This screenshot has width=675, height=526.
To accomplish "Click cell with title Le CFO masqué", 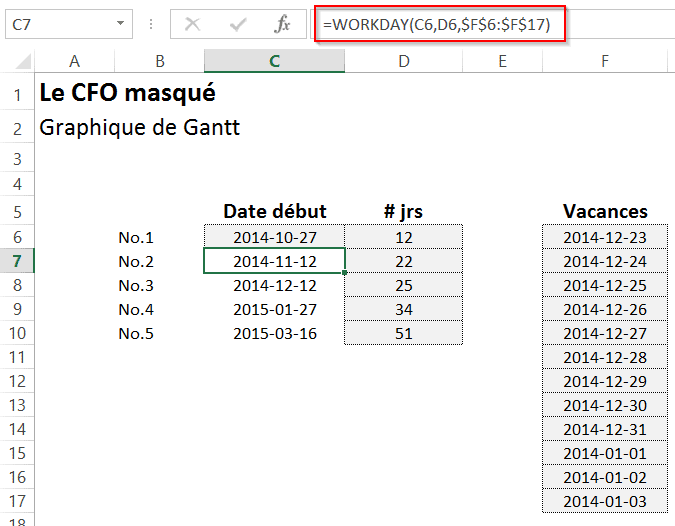I will (x=126, y=94).
